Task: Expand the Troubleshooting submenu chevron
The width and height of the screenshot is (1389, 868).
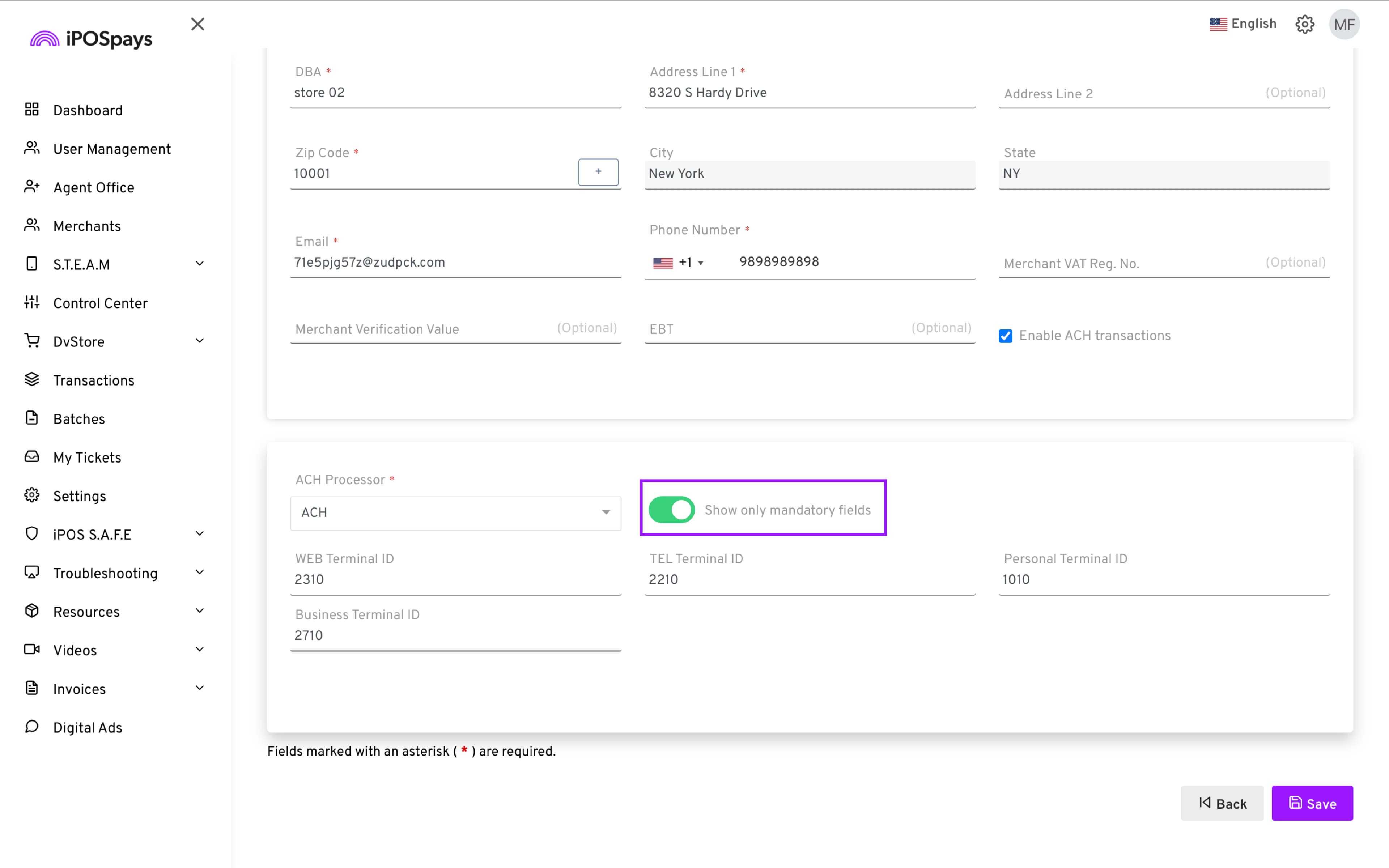Action: pos(200,573)
